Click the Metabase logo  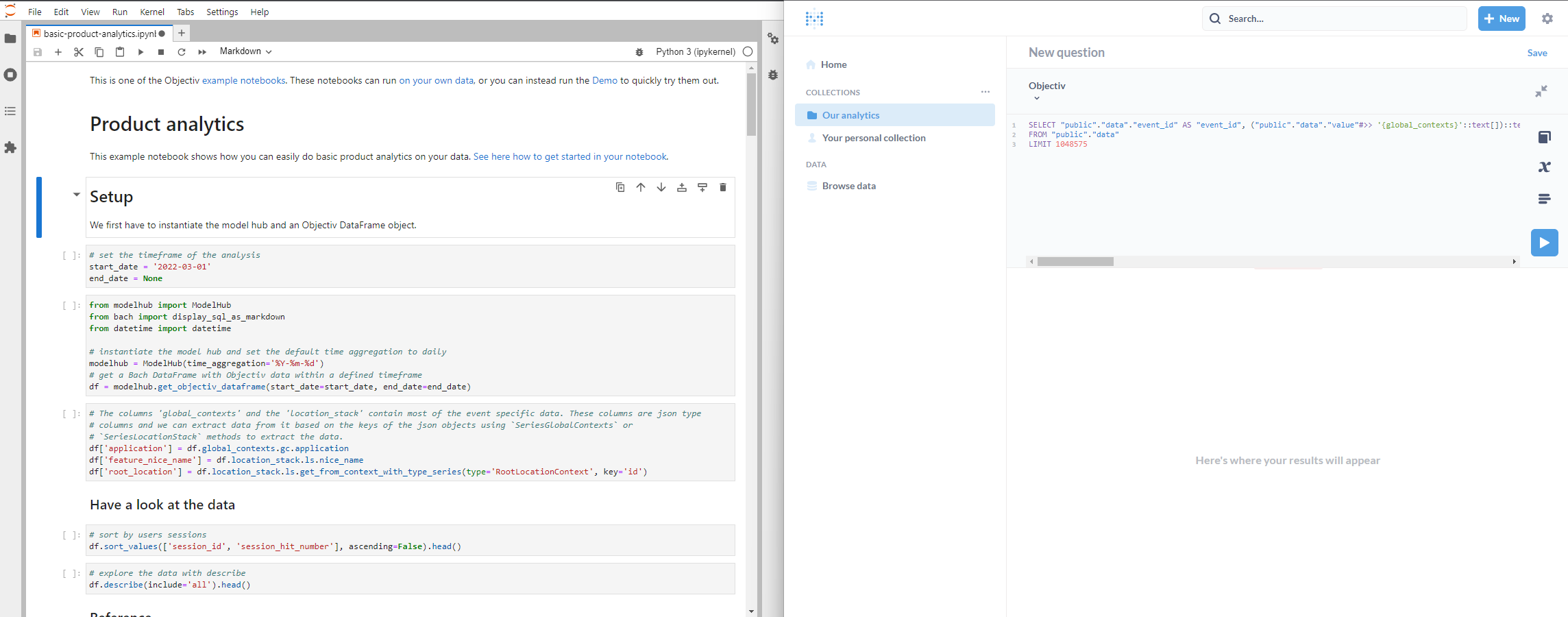pyautogui.click(x=814, y=19)
